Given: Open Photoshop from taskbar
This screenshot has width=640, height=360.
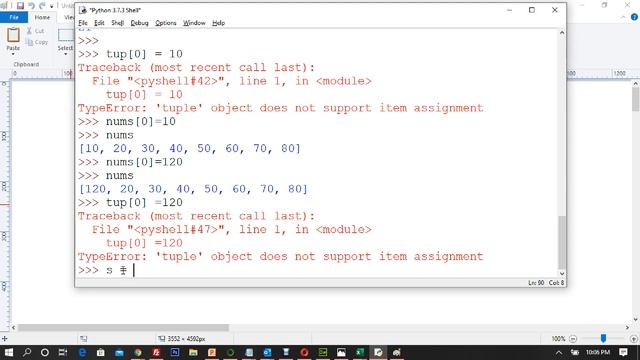Looking at the screenshot, I should click(x=175, y=352).
